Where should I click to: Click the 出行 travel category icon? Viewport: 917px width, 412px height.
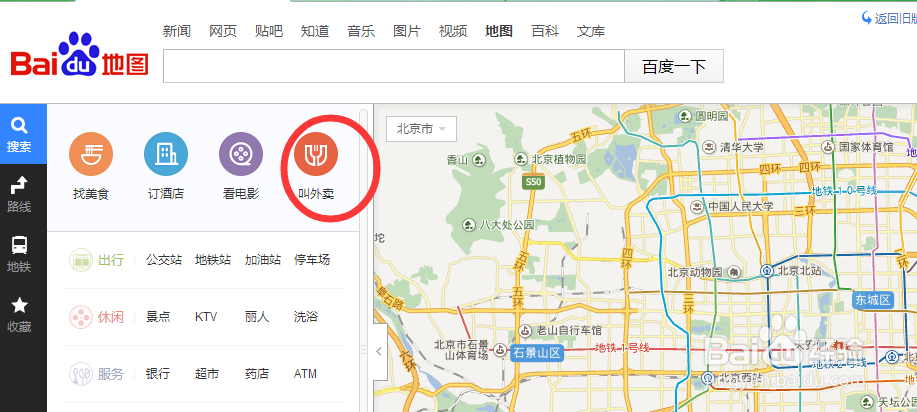click(81, 260)
